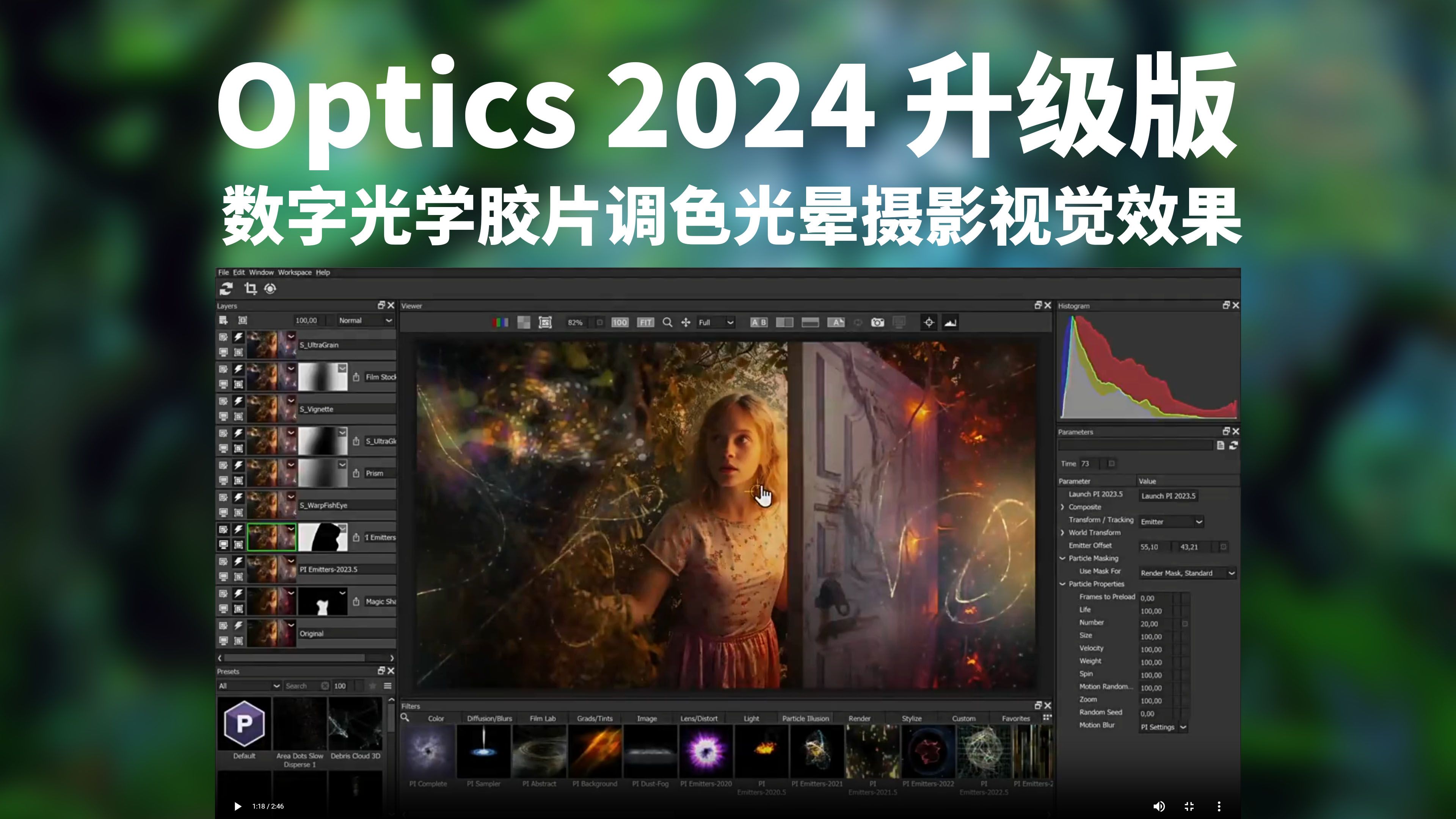Viewport: 1456px width, 819px height.
Task: Click the share icon on the Prism layer
Action: coord(356,473)
